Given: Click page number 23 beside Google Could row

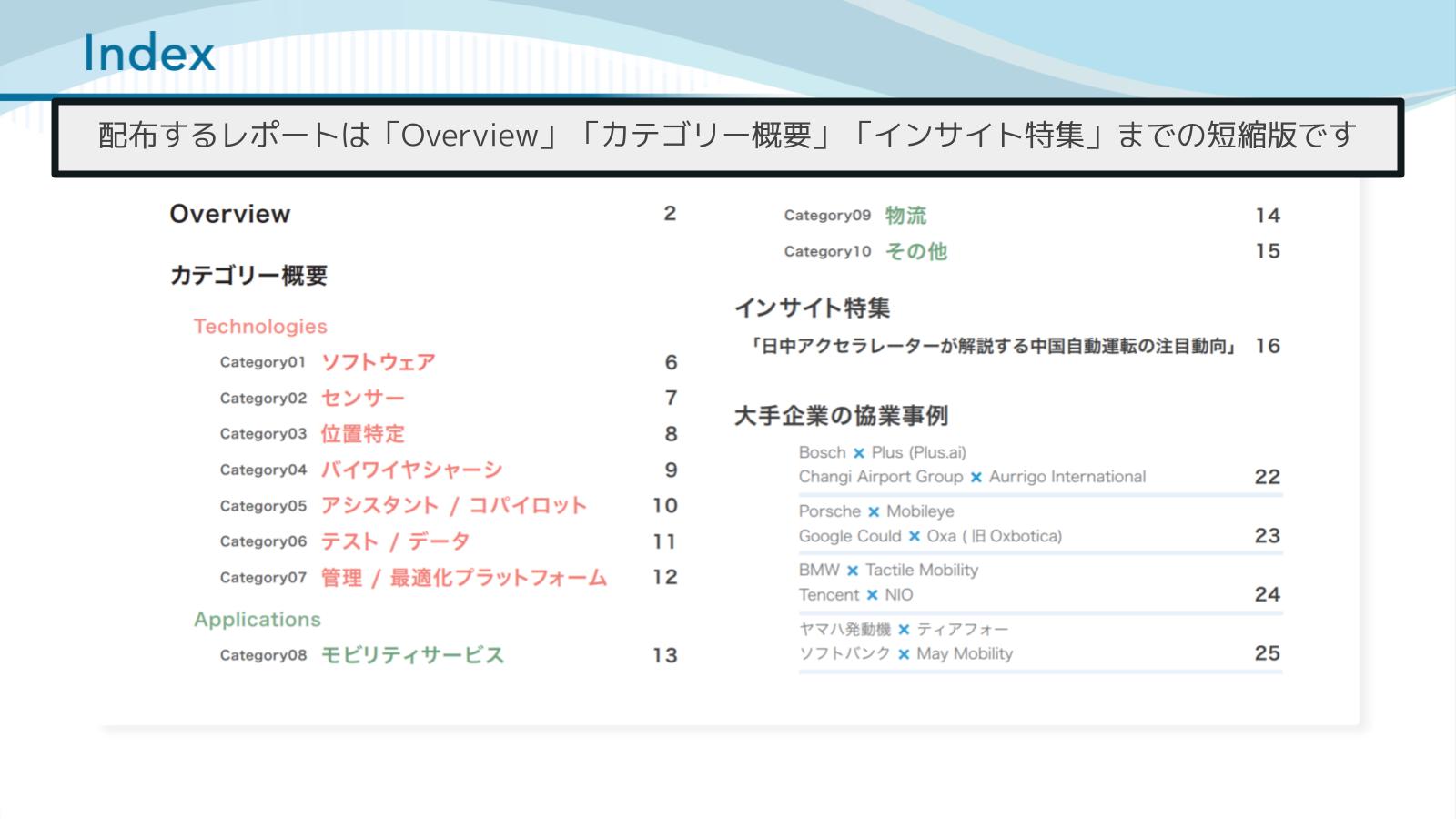Looking at the screenshot, I should pos(1268,536).
